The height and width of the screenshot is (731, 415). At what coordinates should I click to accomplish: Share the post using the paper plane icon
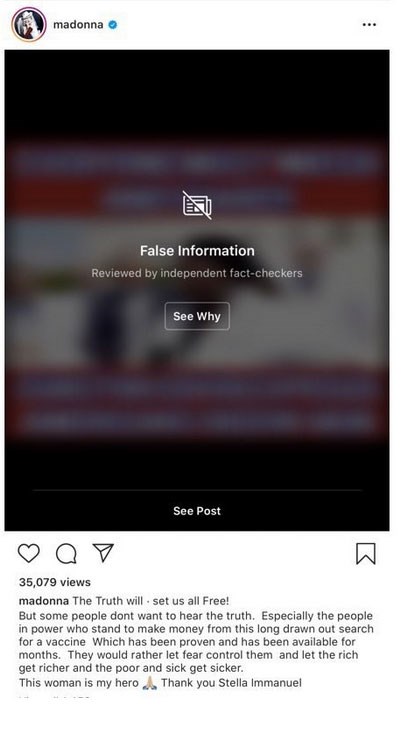tap(103, 553)
